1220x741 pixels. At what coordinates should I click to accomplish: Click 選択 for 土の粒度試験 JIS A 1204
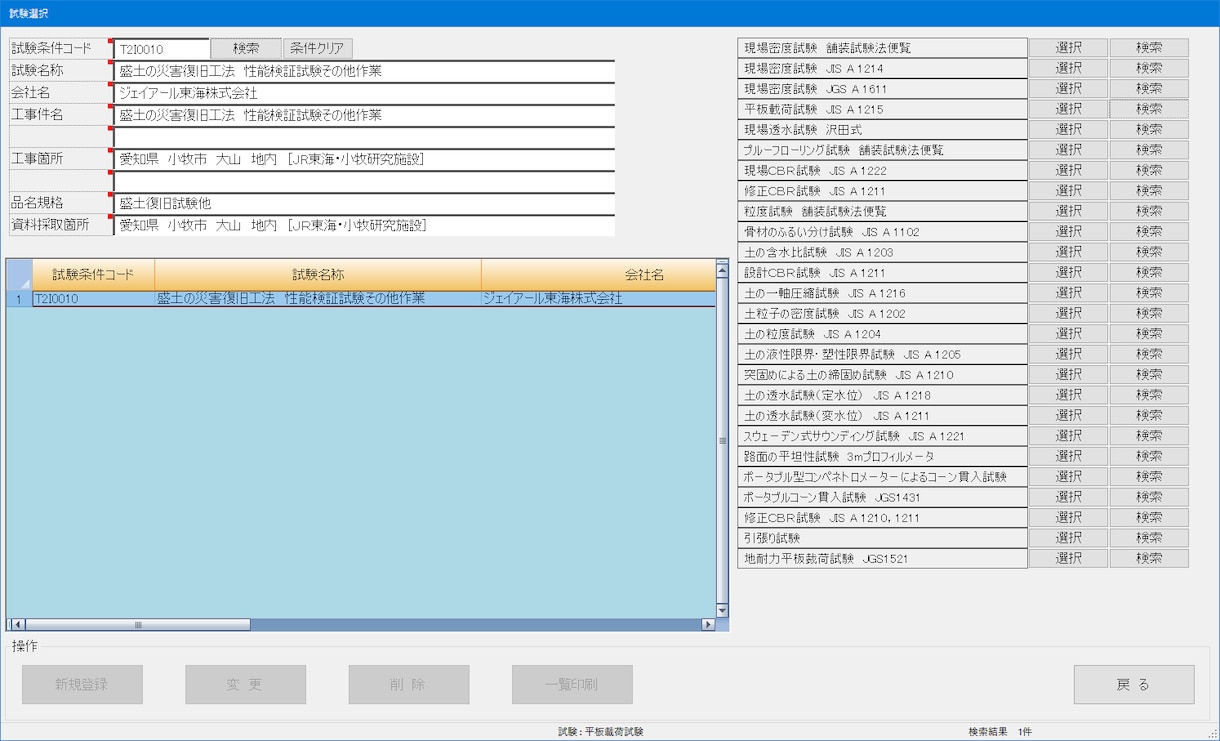coord(1068,334)
